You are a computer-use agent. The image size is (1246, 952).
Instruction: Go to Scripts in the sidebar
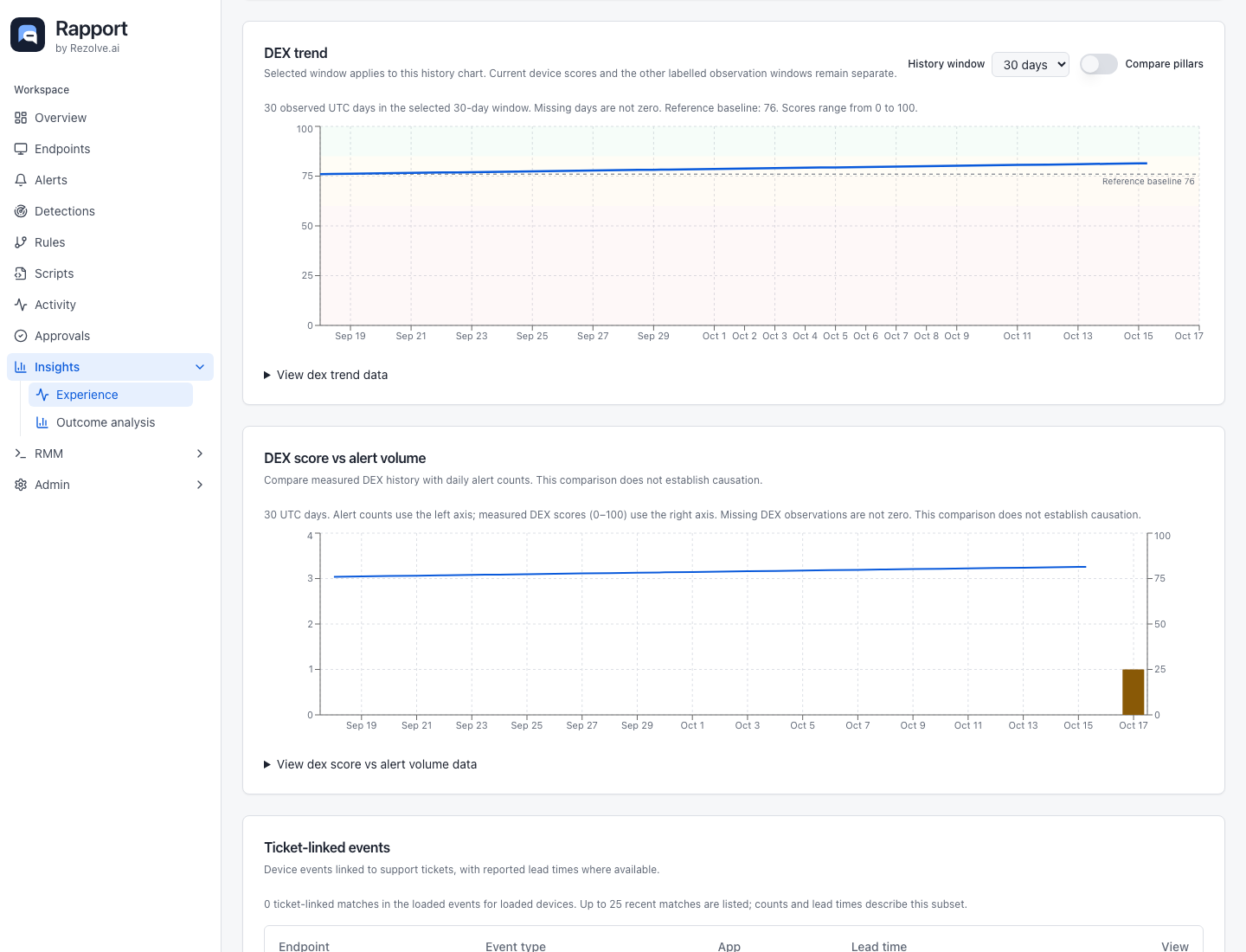(x=110, y=273)
